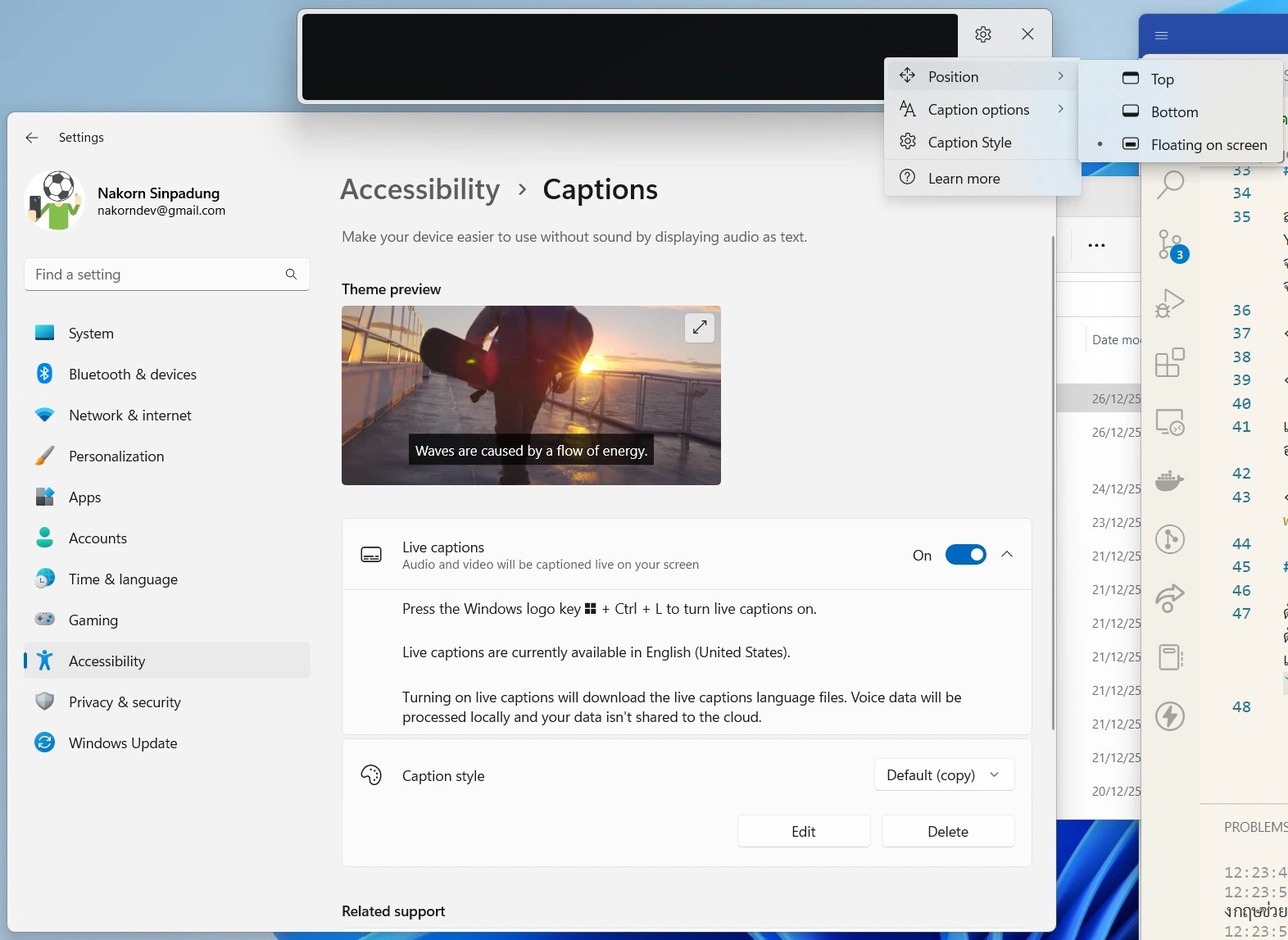This screenshot has height=940, width=1288.
Task: Close the live captions bar
Action: [1027, 34]
